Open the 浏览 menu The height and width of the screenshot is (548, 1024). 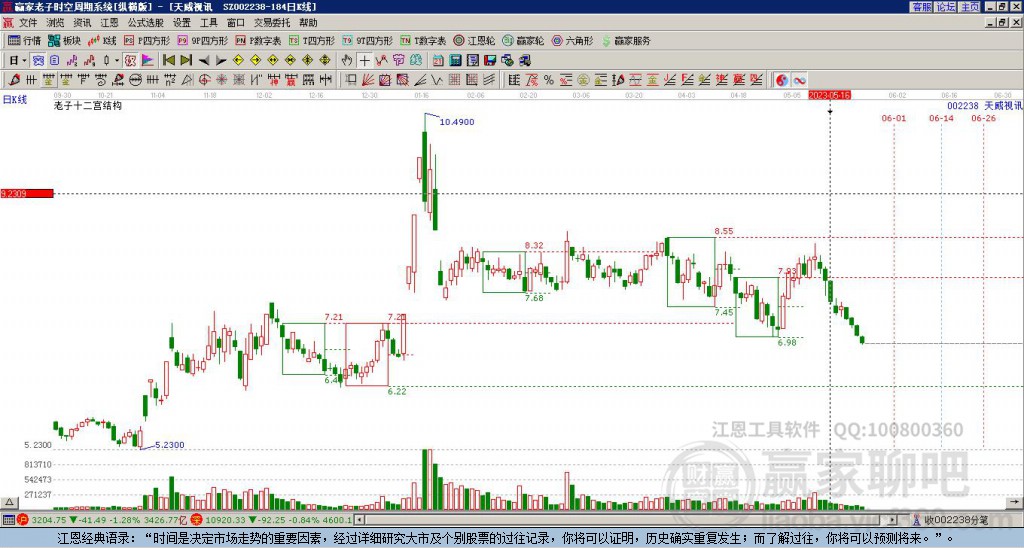(55, 23)
